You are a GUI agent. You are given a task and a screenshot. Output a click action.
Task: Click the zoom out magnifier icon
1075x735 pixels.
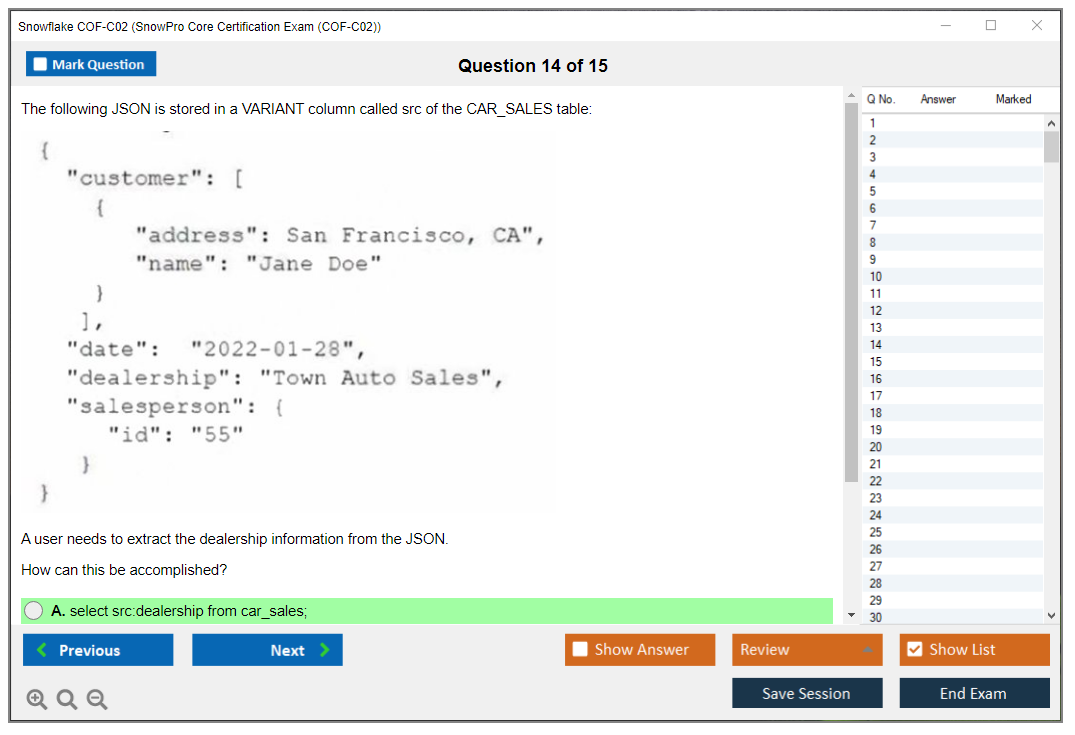(x=97, y=699)
